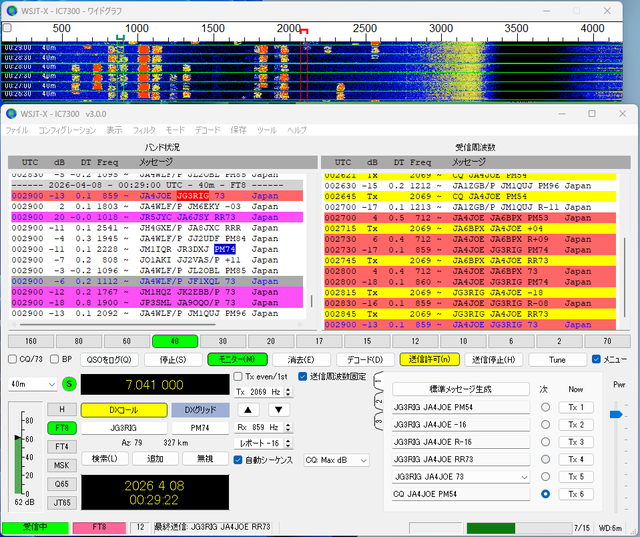Click the 検索(L) button
This screenshot has height=537, width=640.
pyautogui.click(x=104, y=459)
